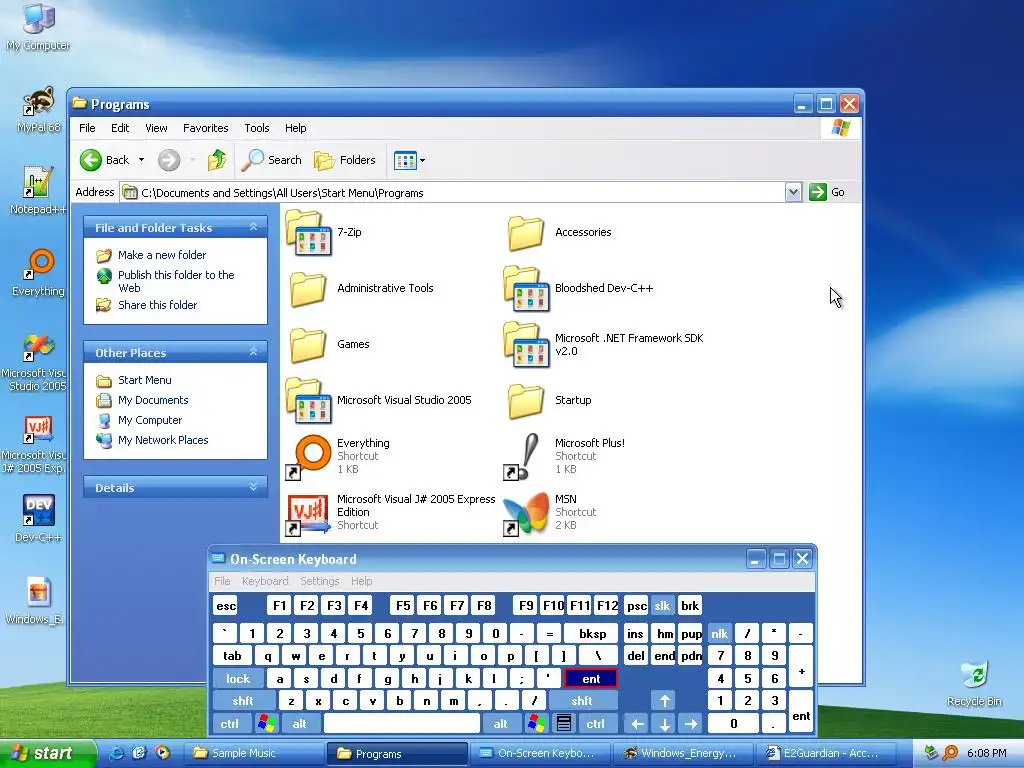1024x768 pixels.
Task: Toggle the Folders pane button
Action: 345,160
